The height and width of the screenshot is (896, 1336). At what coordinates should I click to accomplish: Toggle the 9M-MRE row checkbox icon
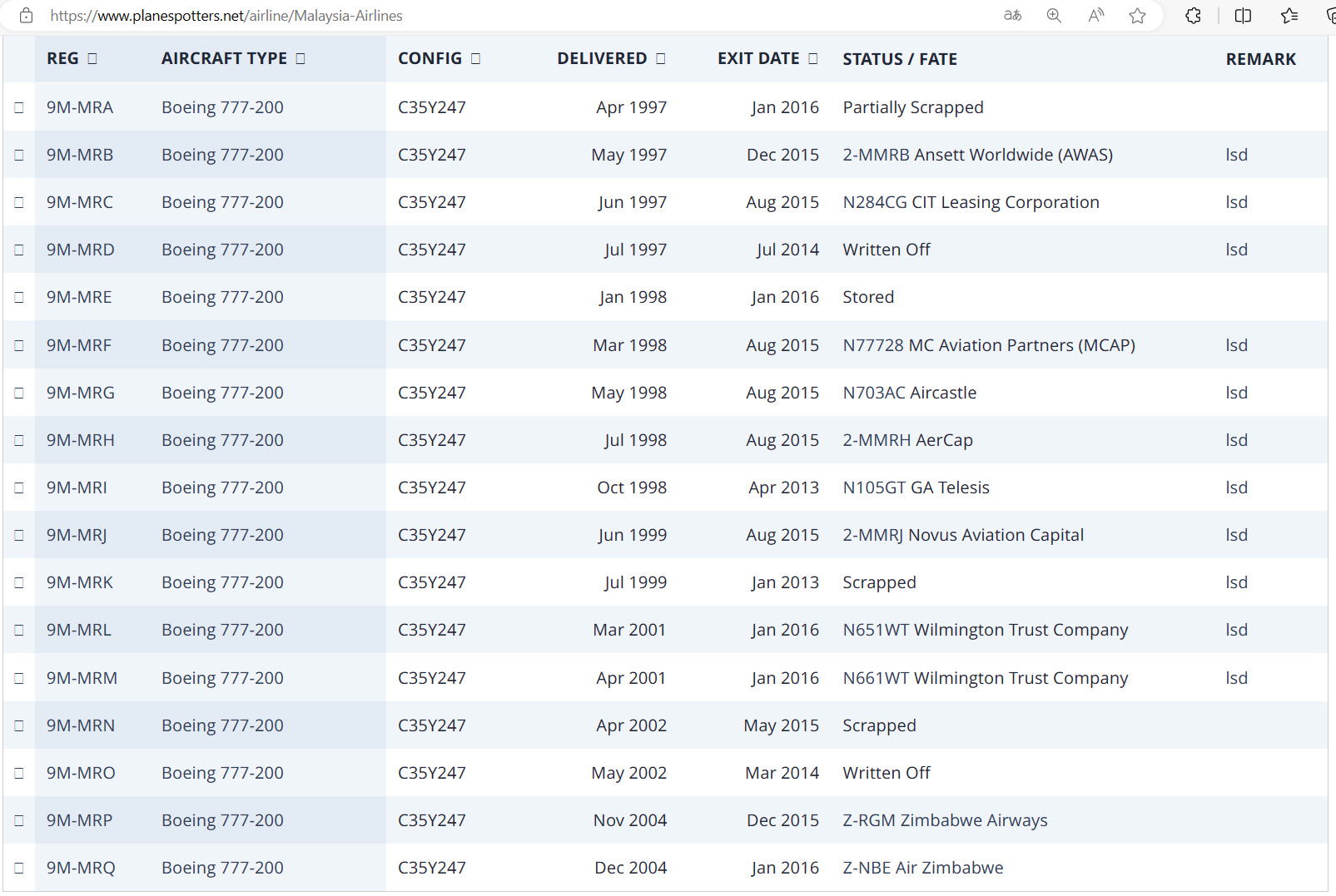tap(19, 297)
